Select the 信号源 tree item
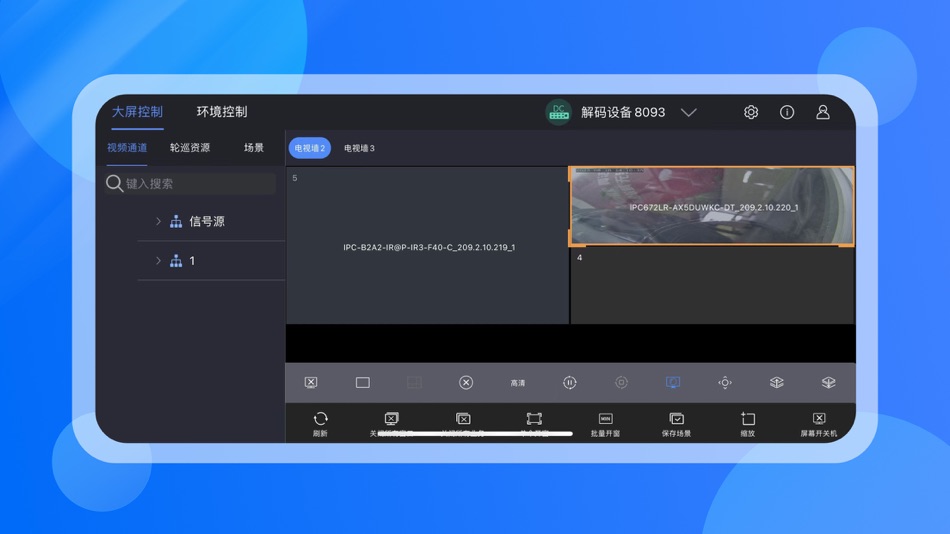 207,221
